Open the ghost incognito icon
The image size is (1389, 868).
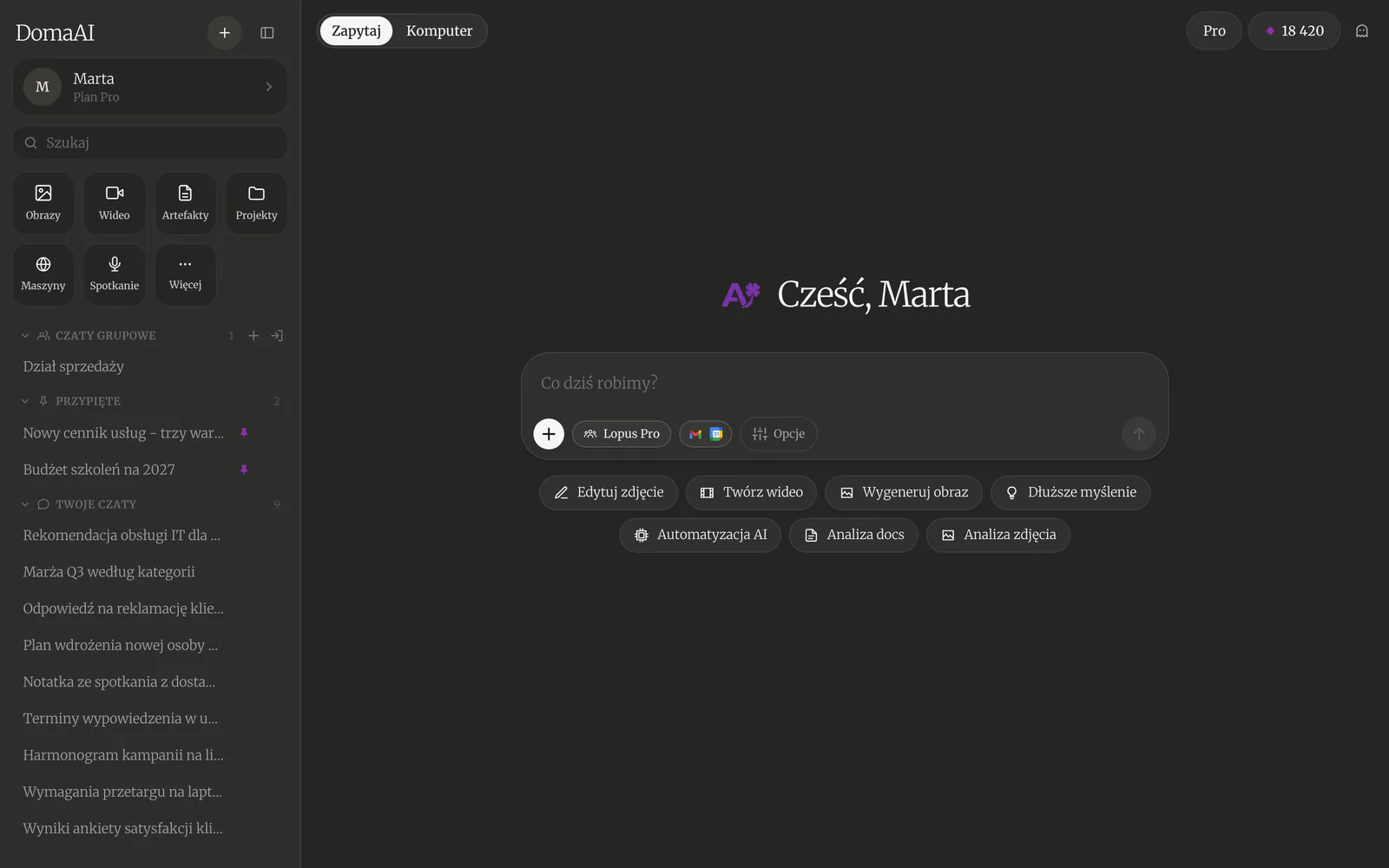pyautogui.click(x=1362, y=31)
